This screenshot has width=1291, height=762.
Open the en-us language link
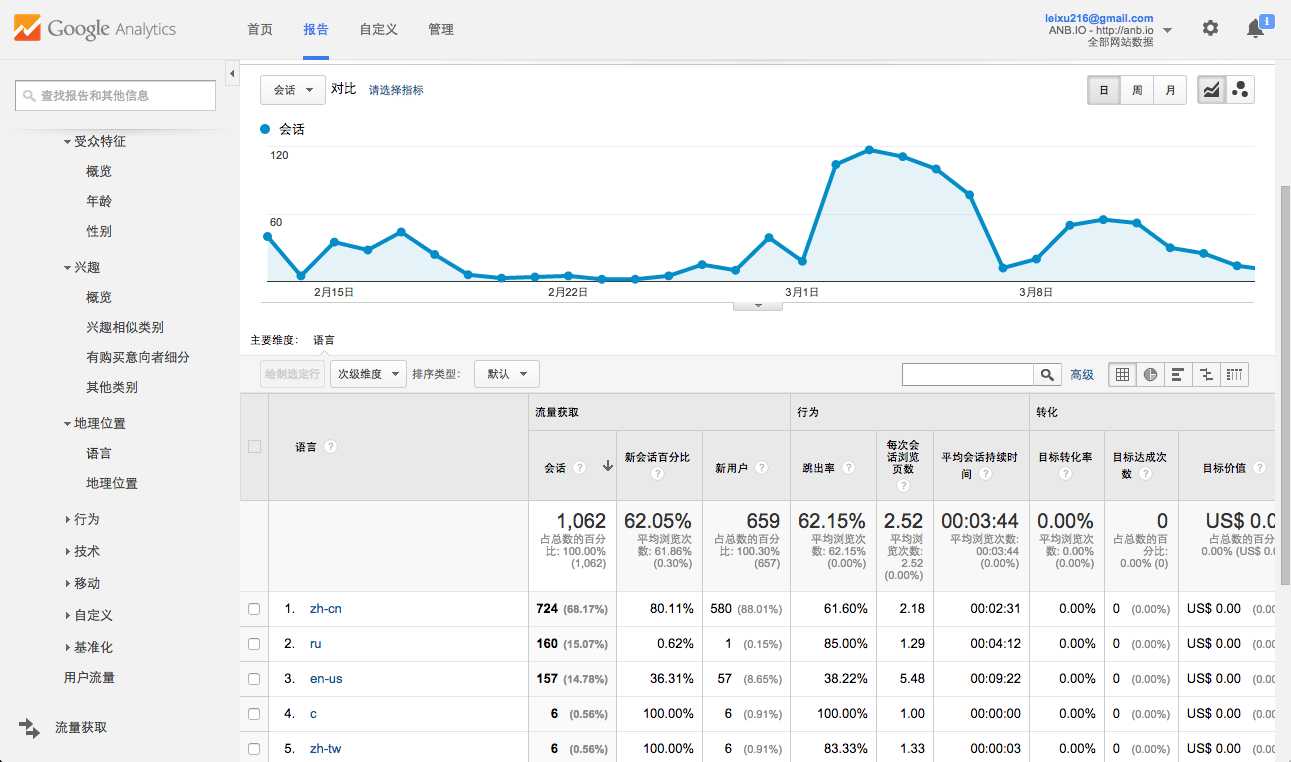tap(326, 679)
